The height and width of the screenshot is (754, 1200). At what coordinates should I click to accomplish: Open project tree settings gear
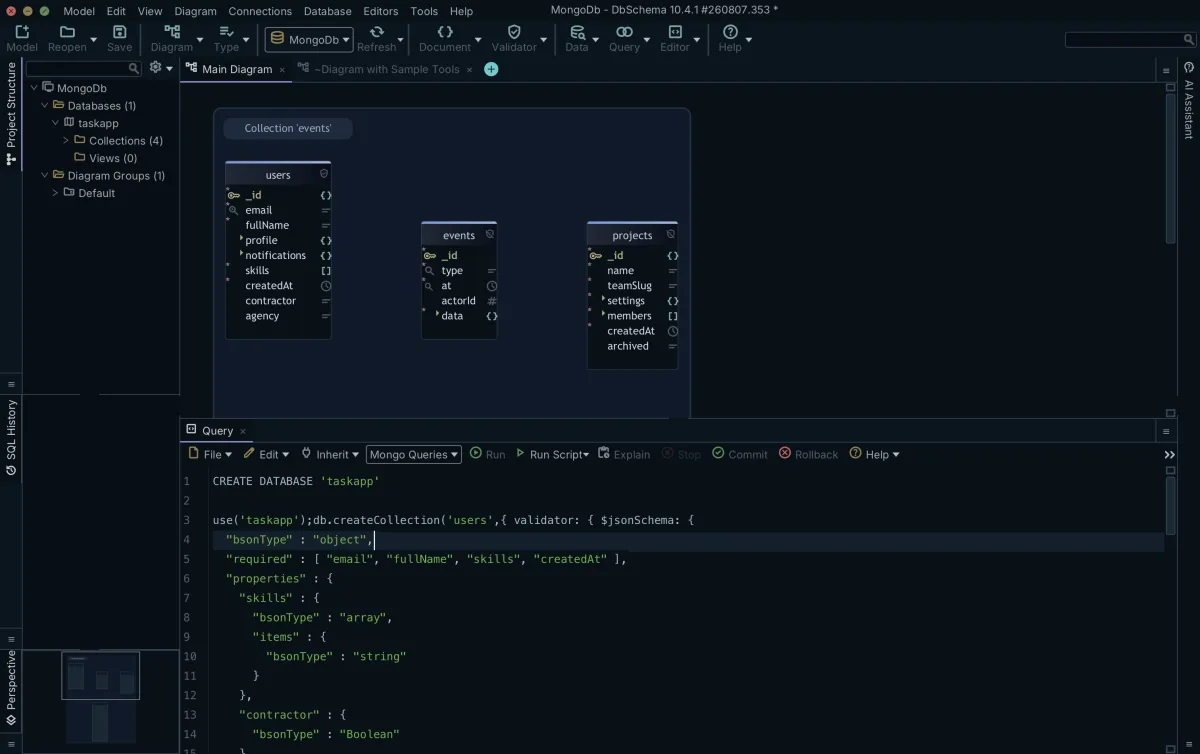click(155, 68)
